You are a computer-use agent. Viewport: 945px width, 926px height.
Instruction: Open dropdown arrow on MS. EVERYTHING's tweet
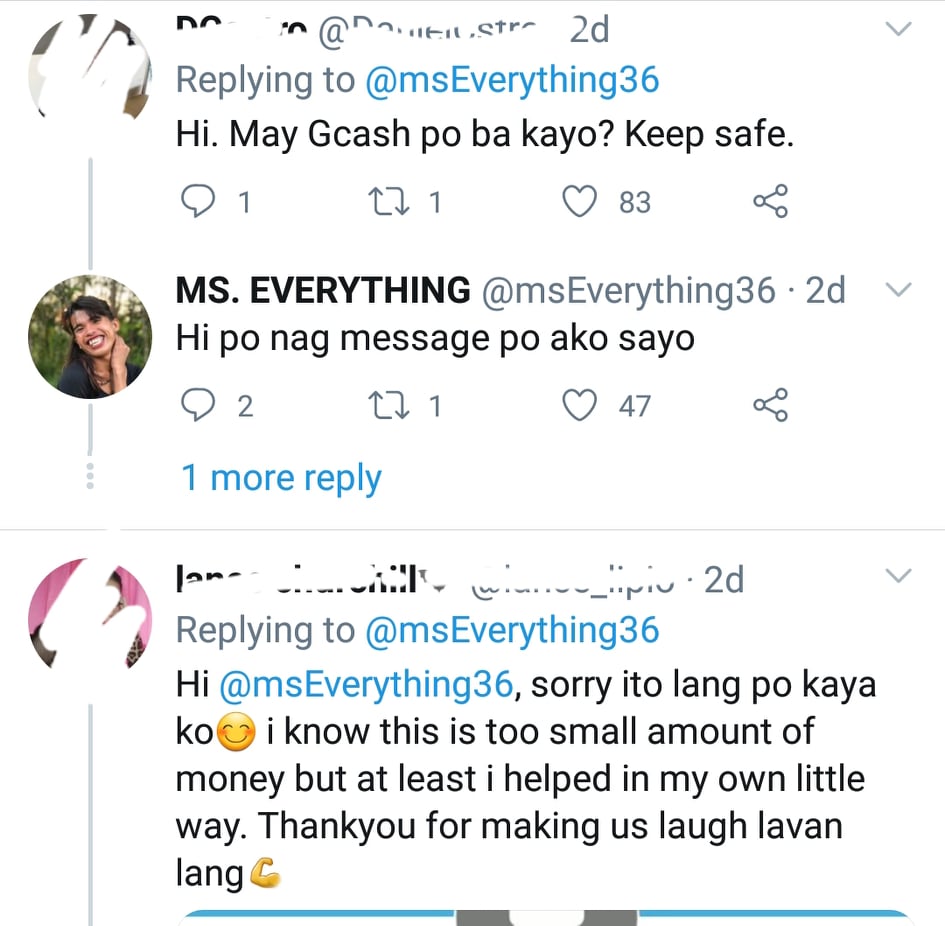[899, 291]
